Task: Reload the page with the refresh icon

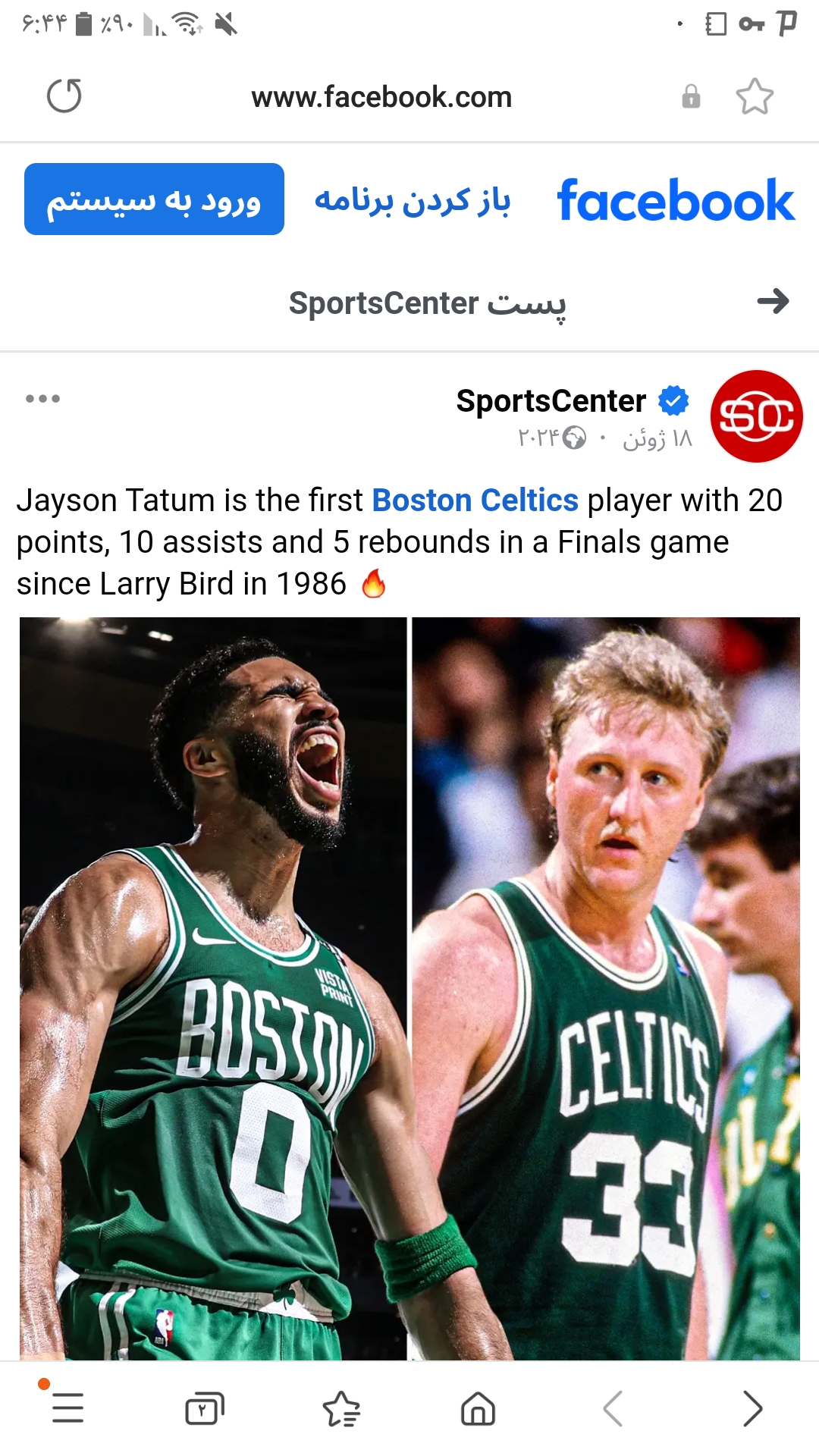Action: tap(64, 96)
